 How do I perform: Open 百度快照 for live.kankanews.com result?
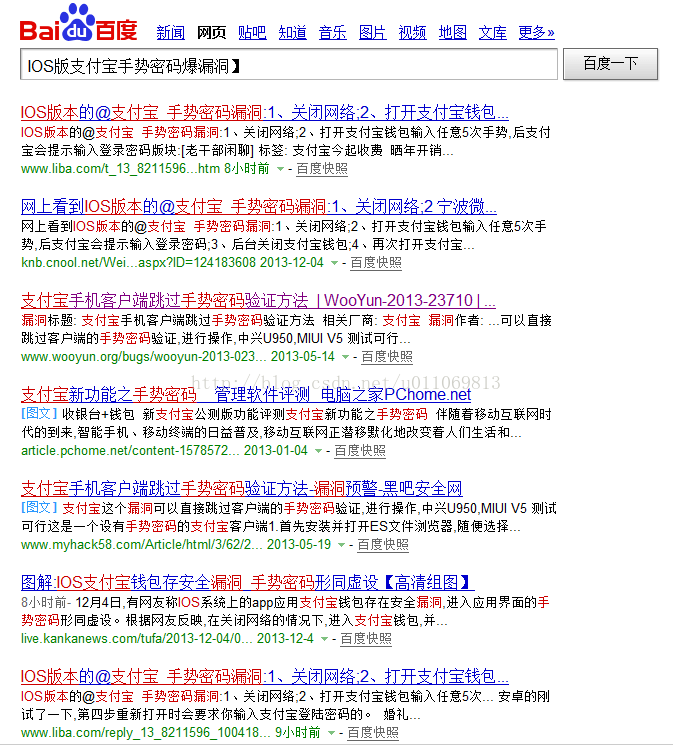click(365, 639)
